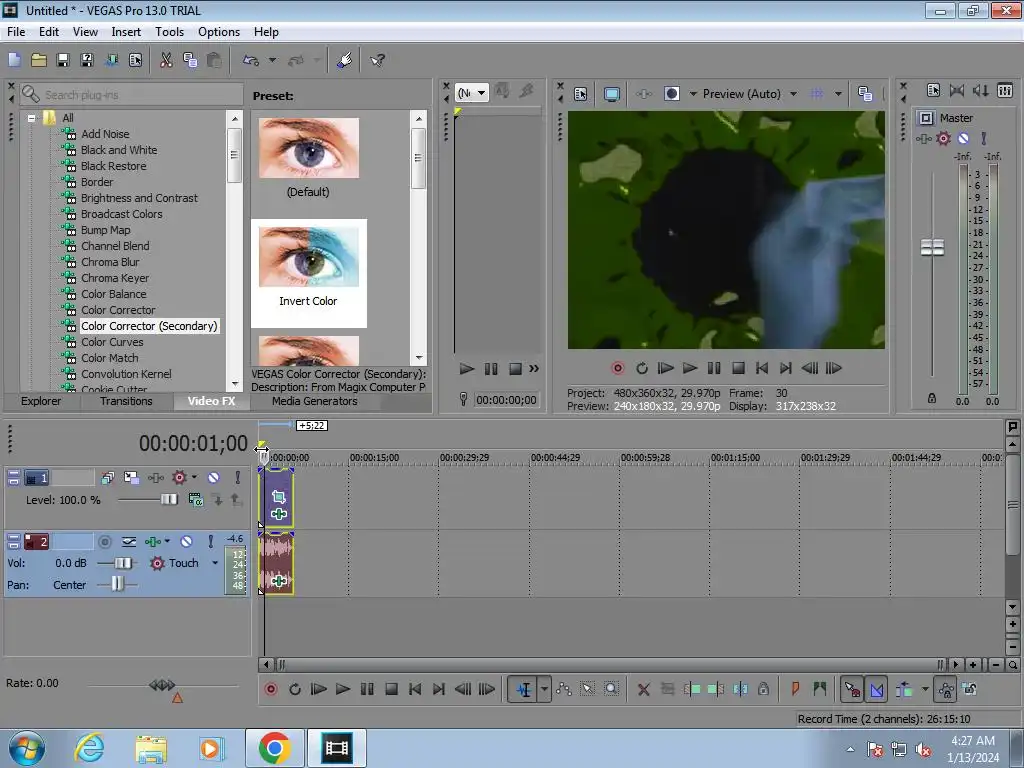Screen dimensions: 1024x768
Task: Open a project with the folder icon
Action: point(39,60)
